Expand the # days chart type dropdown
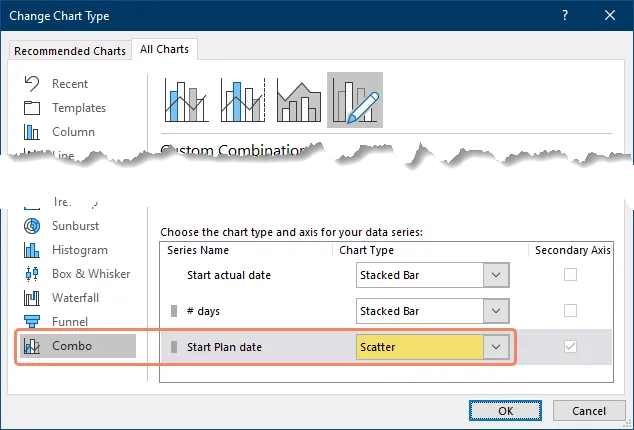 click(496, 311)
